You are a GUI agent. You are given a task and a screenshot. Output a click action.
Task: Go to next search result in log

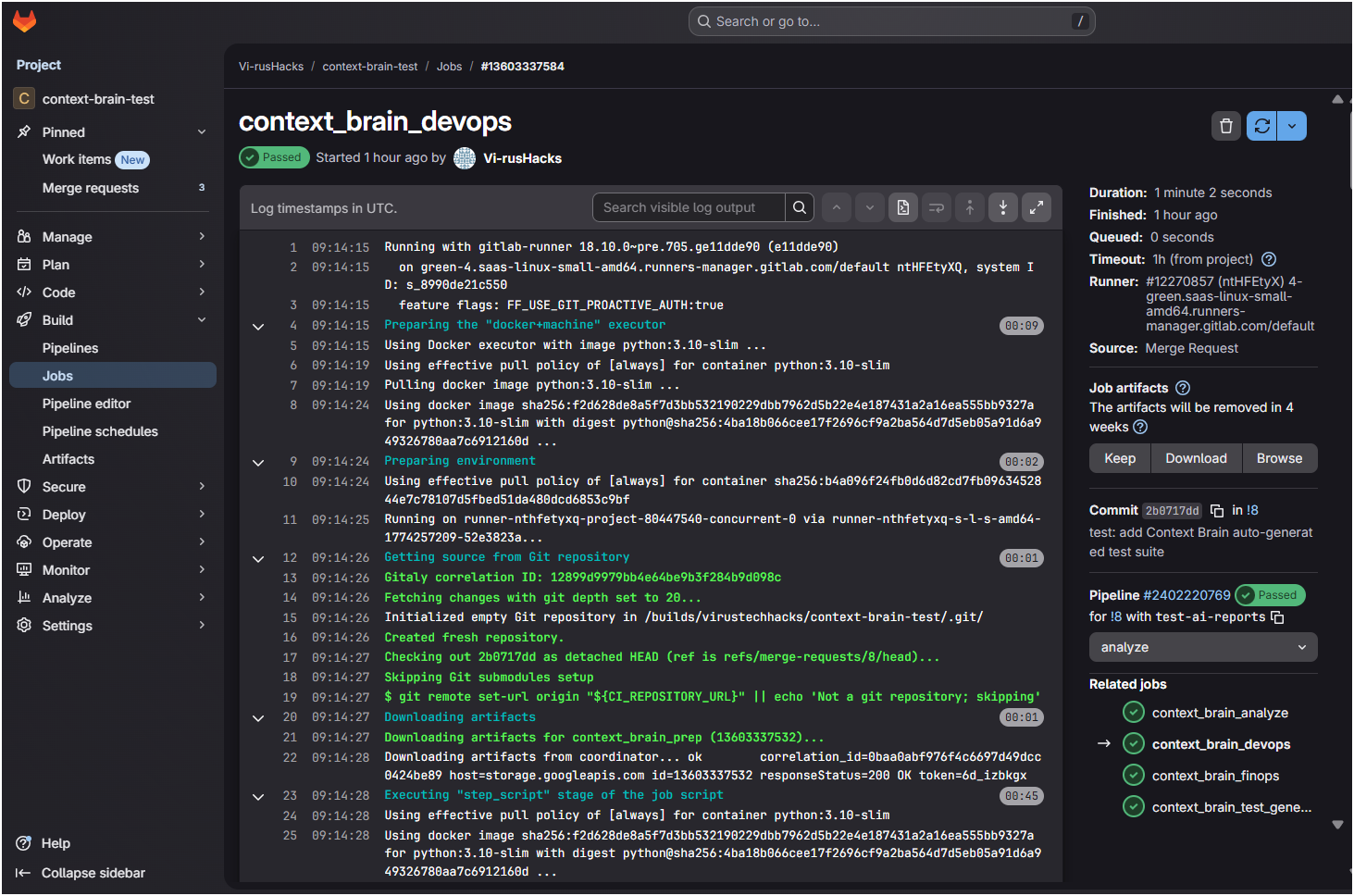(869, 207)
